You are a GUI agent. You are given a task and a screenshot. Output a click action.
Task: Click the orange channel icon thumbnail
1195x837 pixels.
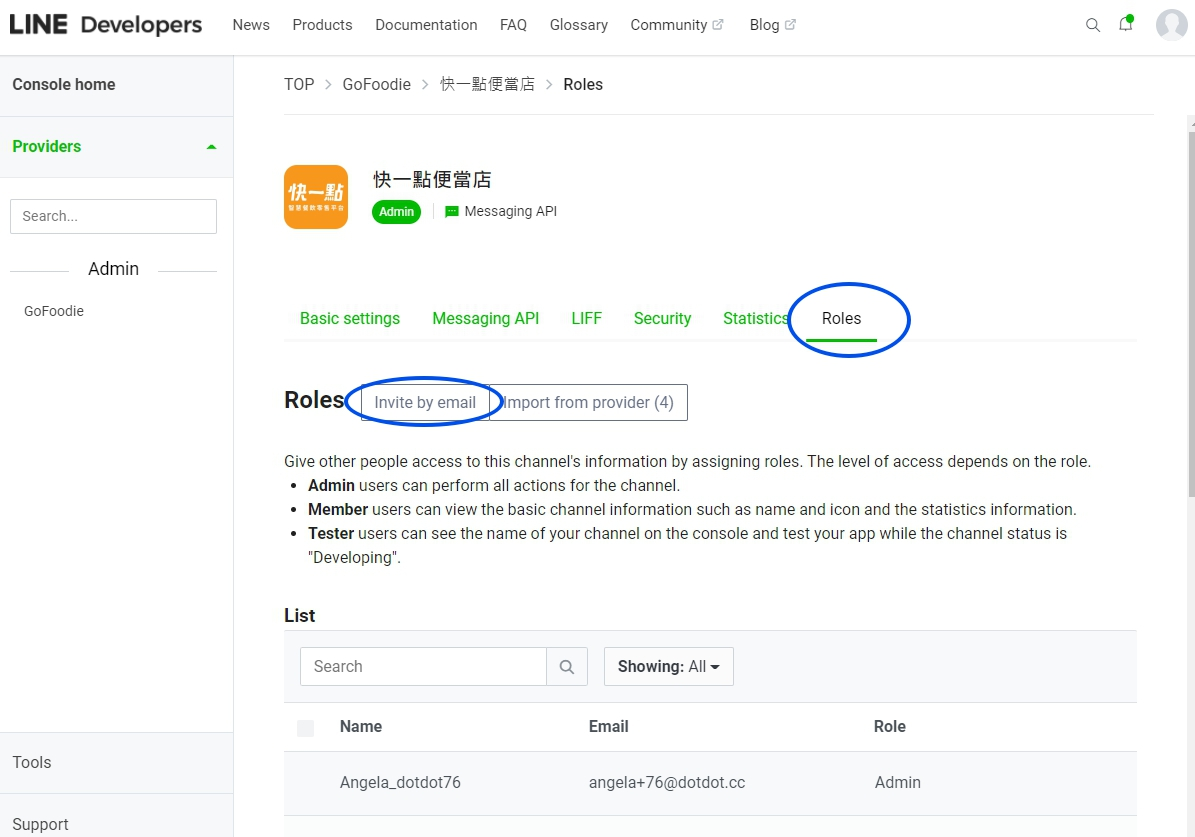tap(316, 197)
